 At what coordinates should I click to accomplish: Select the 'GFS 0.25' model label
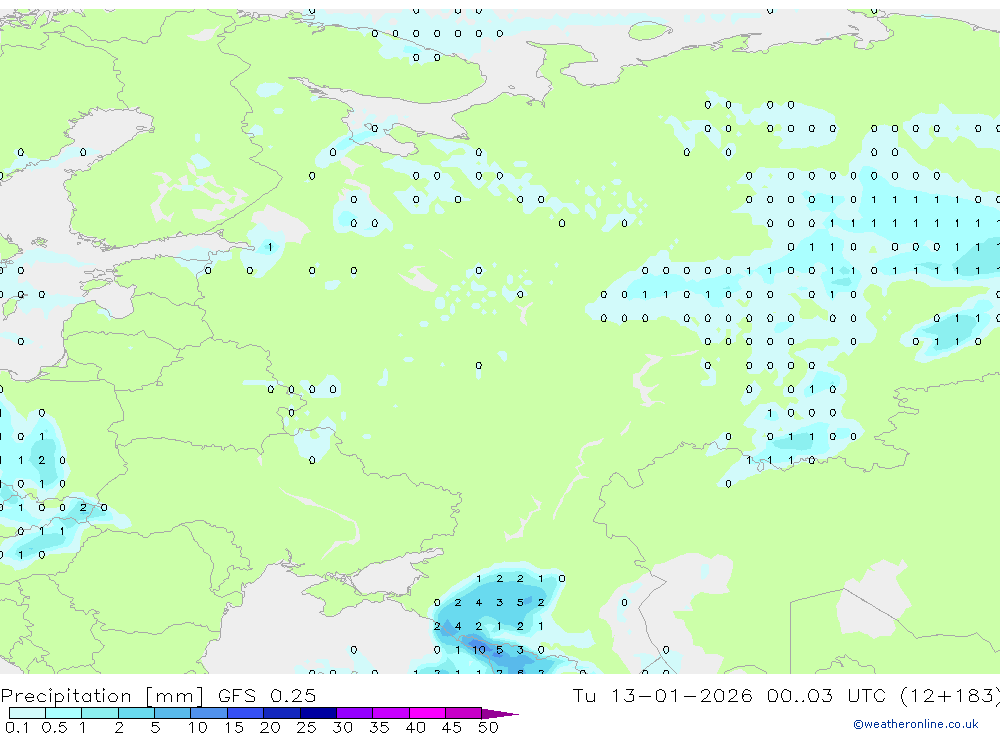(267, 695)
